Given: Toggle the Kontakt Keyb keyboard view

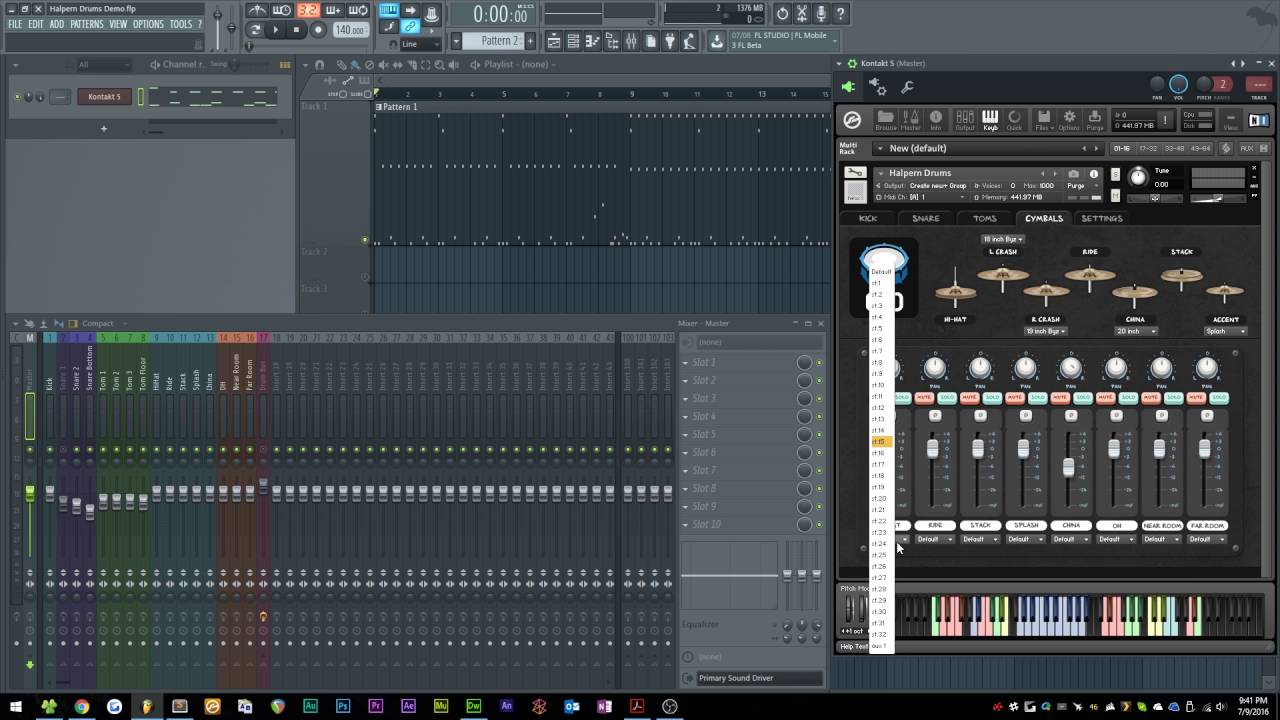Looking at the screenshot, I should coord(990,120).
